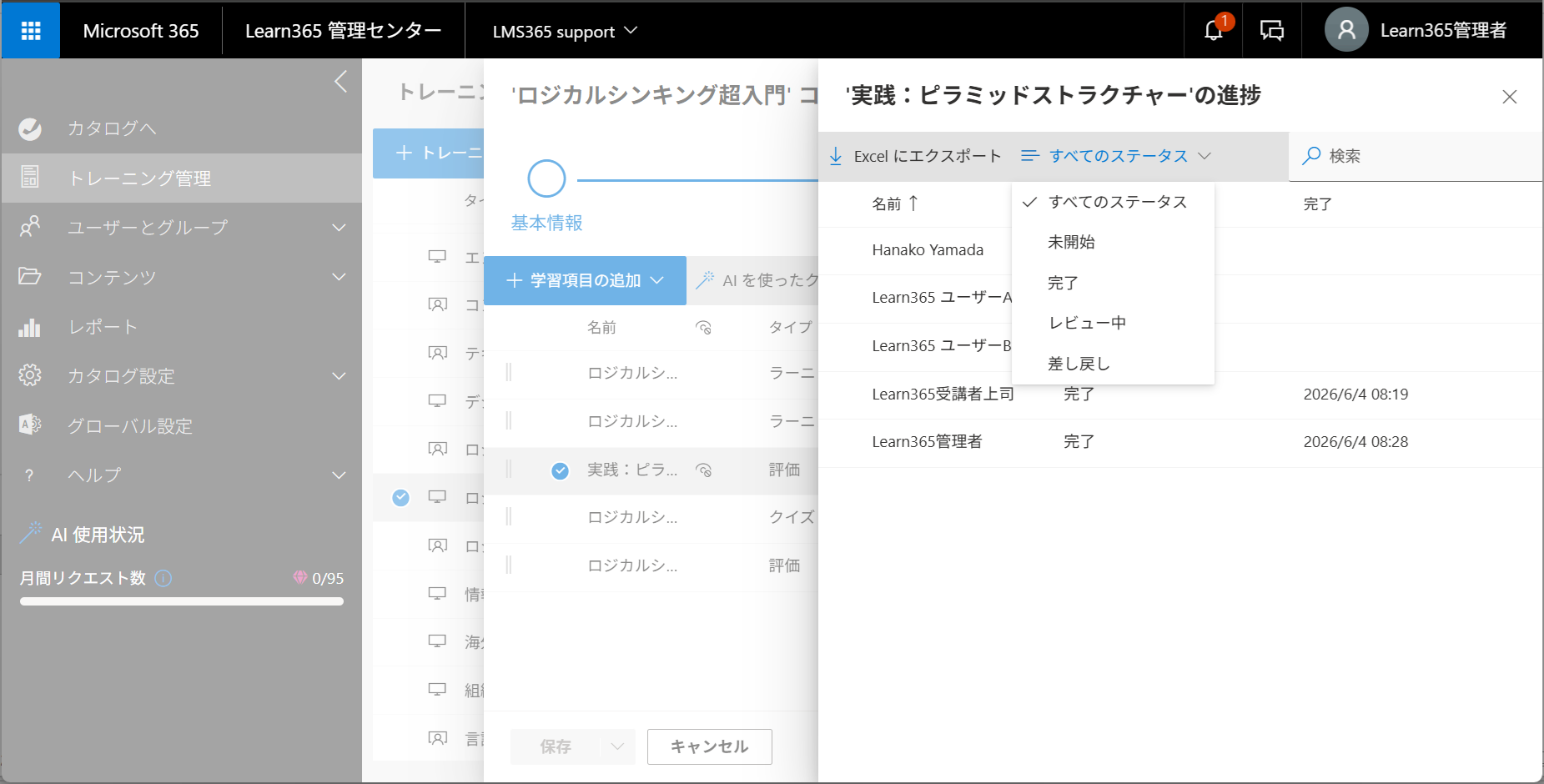Click the カタログ設定 gear icon
1544x784 pixels.
pyautogui.click(x=30, y=375)
